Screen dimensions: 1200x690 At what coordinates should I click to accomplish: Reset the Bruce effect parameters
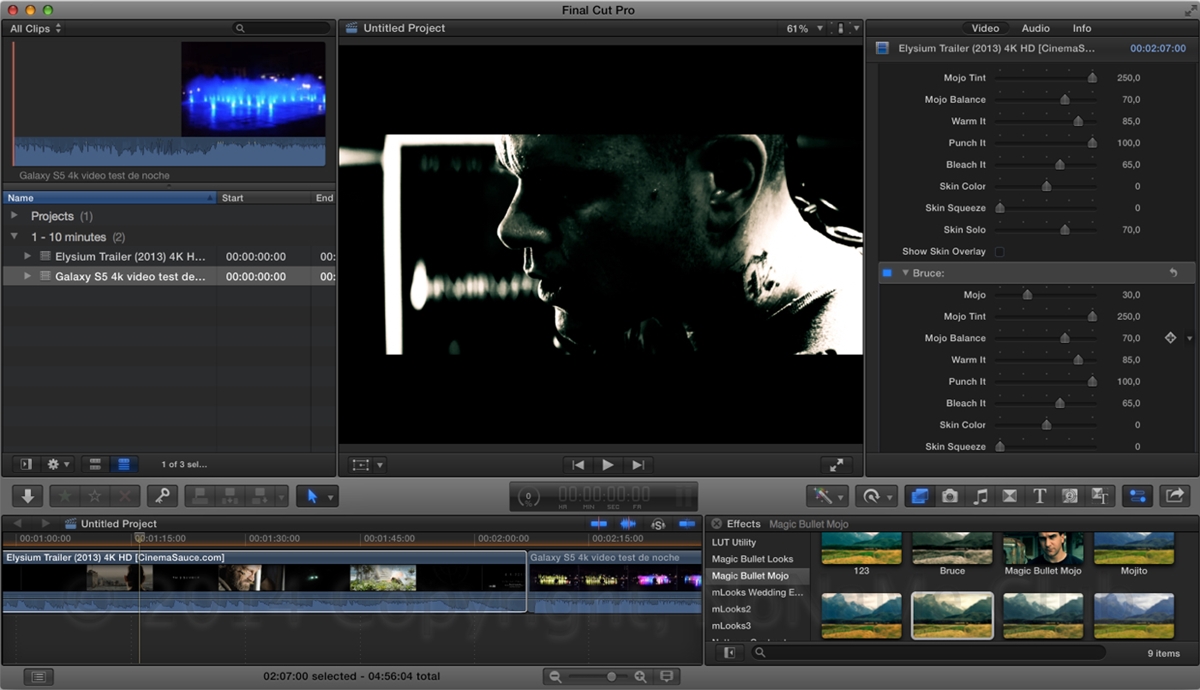point(1173,273)
